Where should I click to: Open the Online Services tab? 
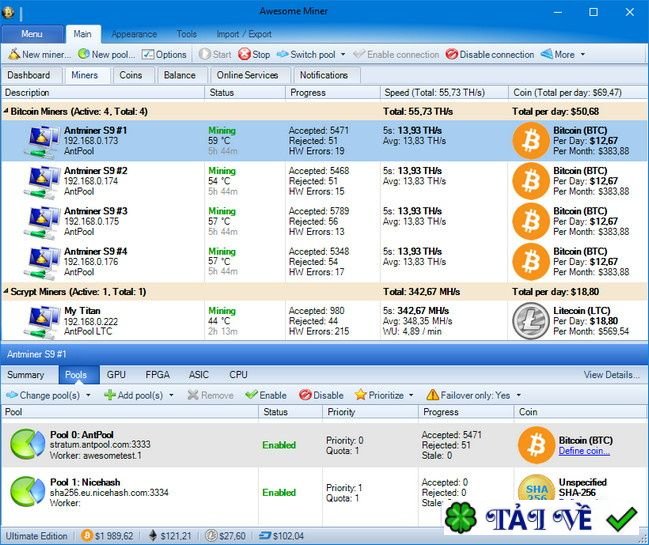point(248,75)
